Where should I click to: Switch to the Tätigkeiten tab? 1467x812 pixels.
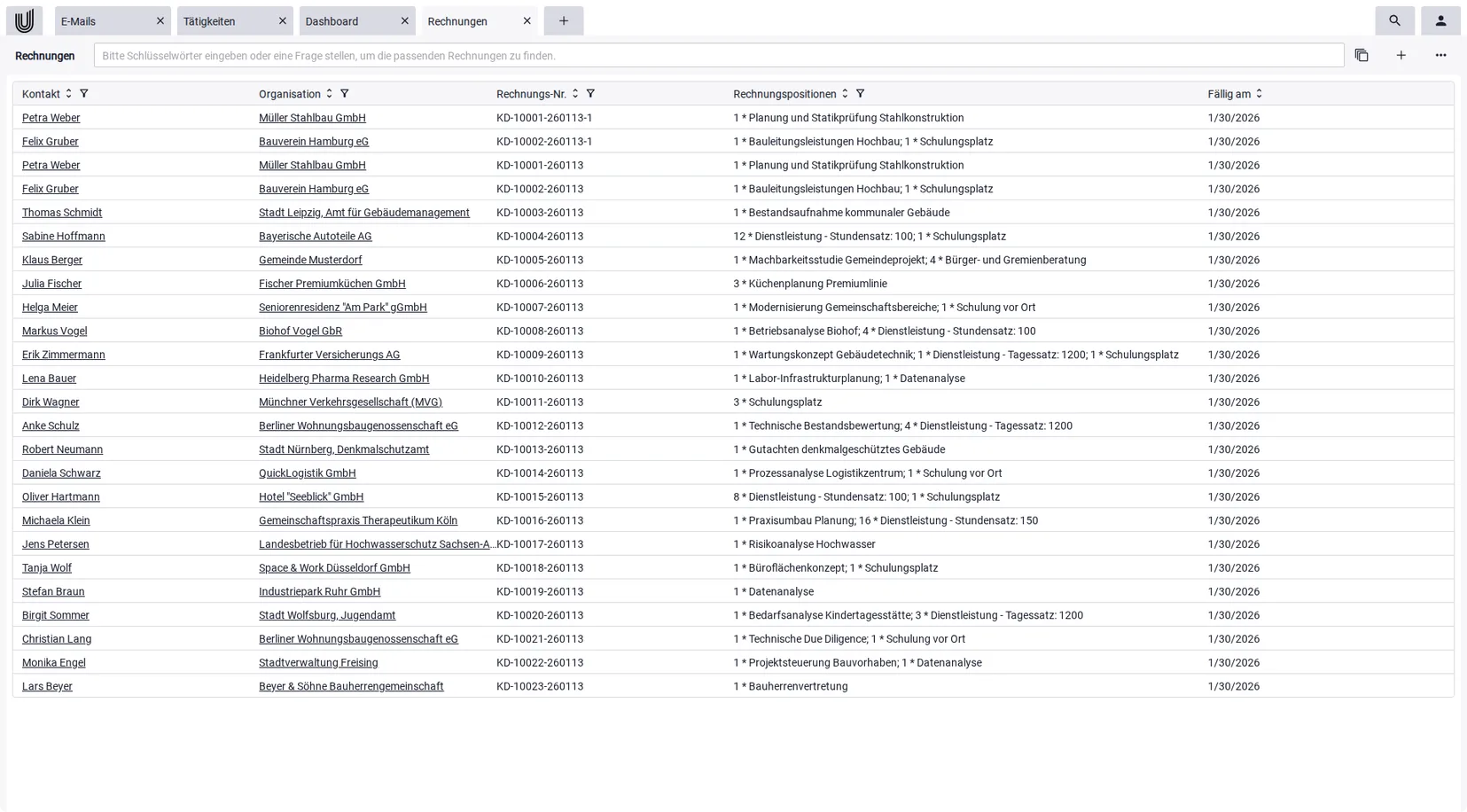235,20
